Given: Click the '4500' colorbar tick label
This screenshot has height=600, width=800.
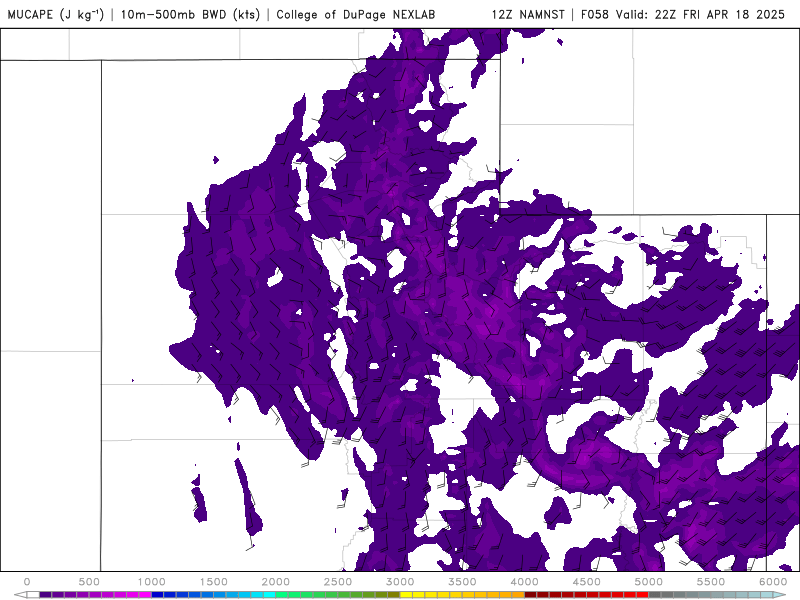Looking at the screenshot, I should (587, 582).
